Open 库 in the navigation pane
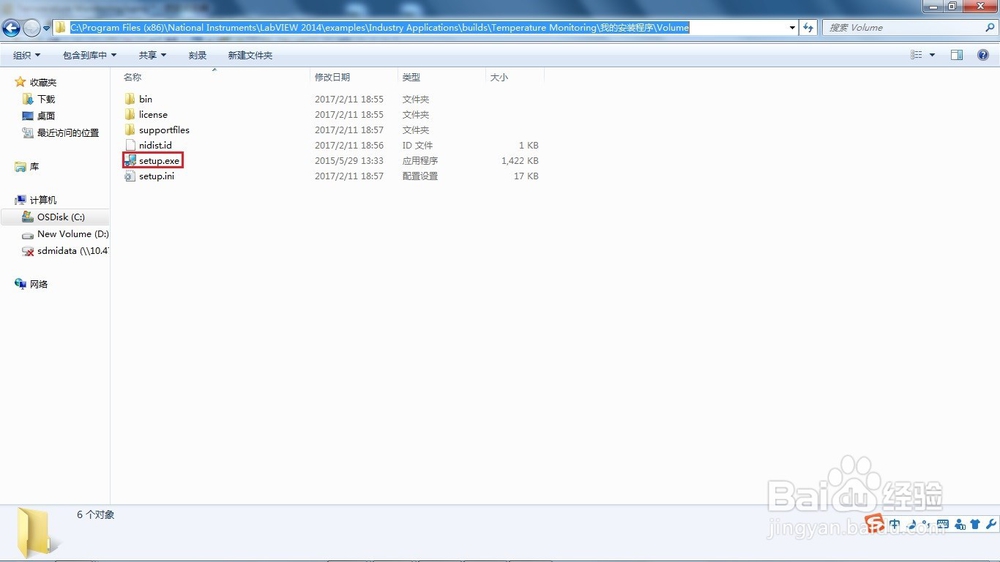The image size is (1000, 562). click(34, 166)
